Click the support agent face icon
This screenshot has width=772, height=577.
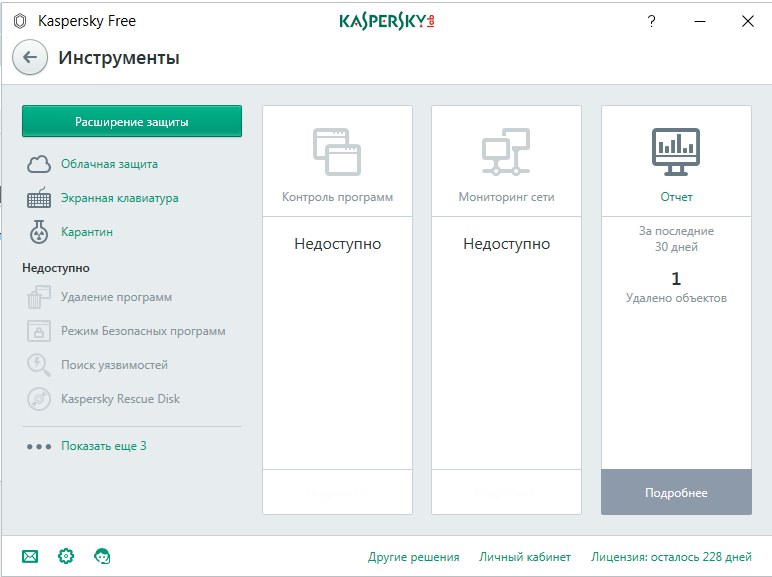click(x=102, y=556)
